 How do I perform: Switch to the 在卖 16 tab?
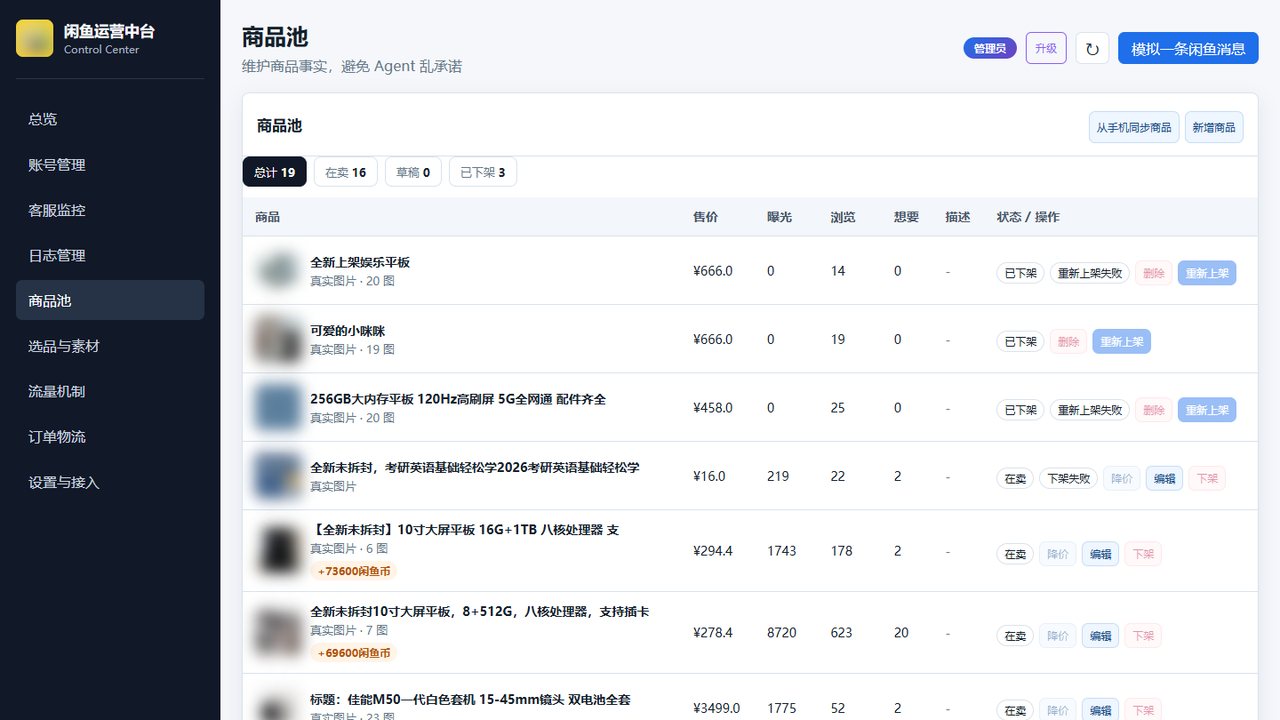(x=345, y=172)
